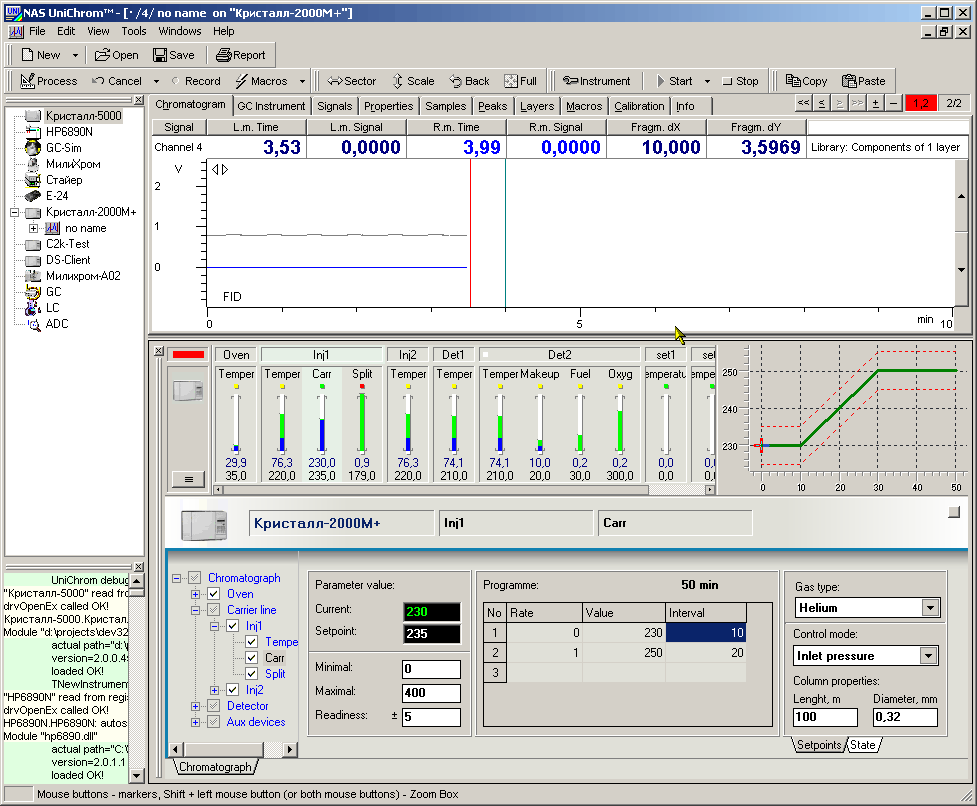The height and width of the screenshot is (806, 977).
Task: Expand the no name tree node
Action: (x=33, y=229)
